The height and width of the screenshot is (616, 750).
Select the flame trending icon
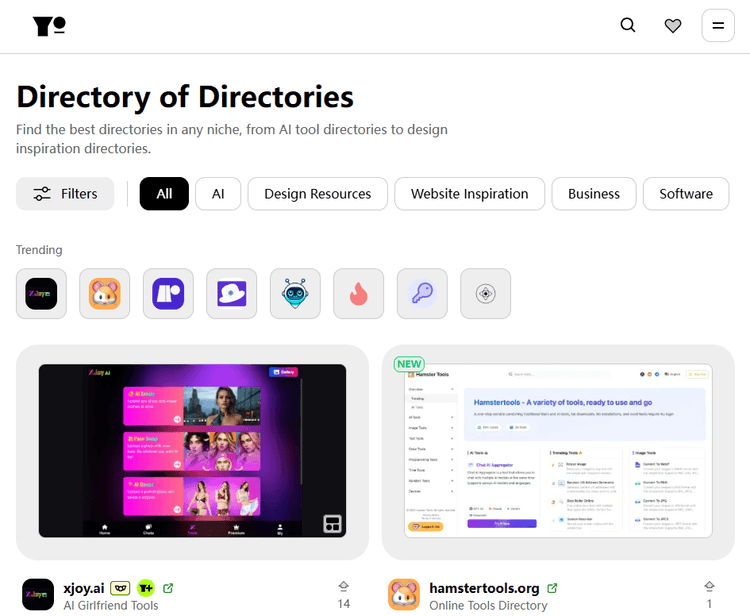(x=359, y=294)
